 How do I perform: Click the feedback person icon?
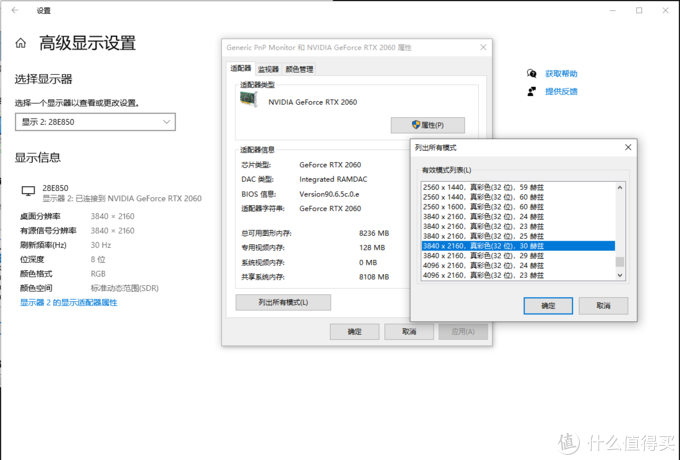(531, 91)
